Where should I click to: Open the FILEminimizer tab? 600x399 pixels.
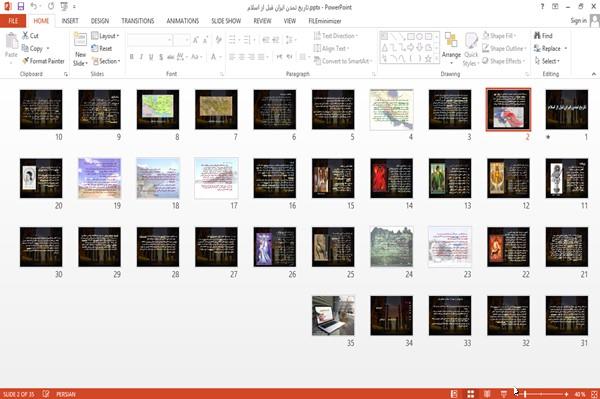[x=325, y=21]
